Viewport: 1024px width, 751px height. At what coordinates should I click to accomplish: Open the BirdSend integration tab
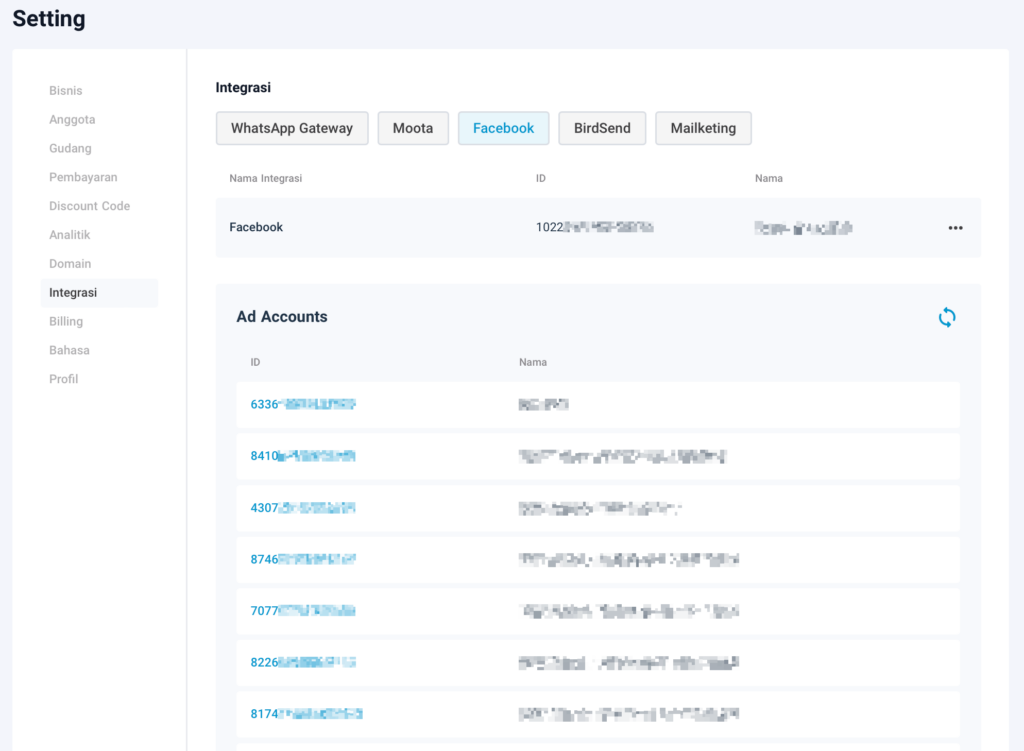click(602, 128)
